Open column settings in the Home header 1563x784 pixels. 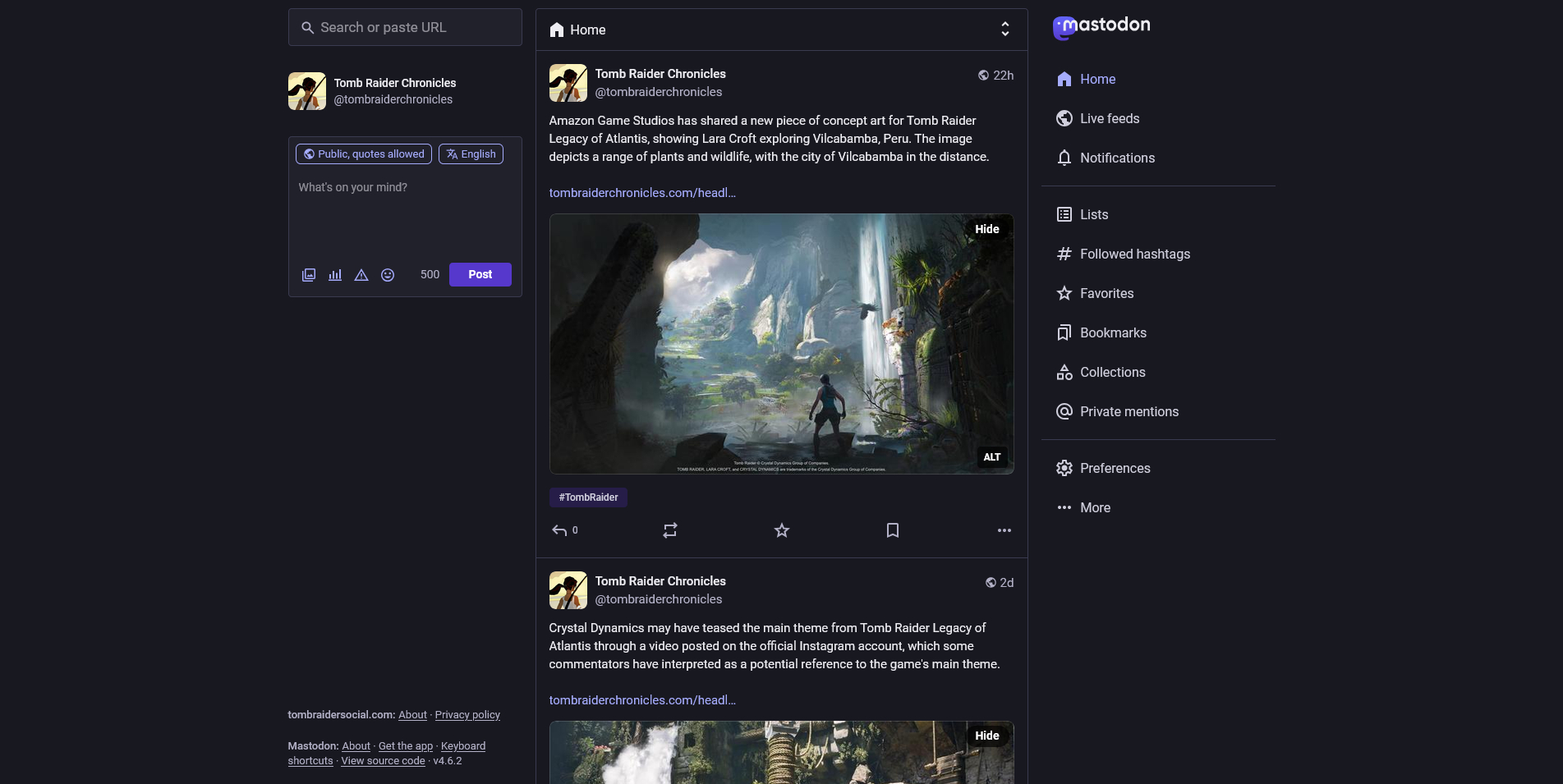[1005, 30]
